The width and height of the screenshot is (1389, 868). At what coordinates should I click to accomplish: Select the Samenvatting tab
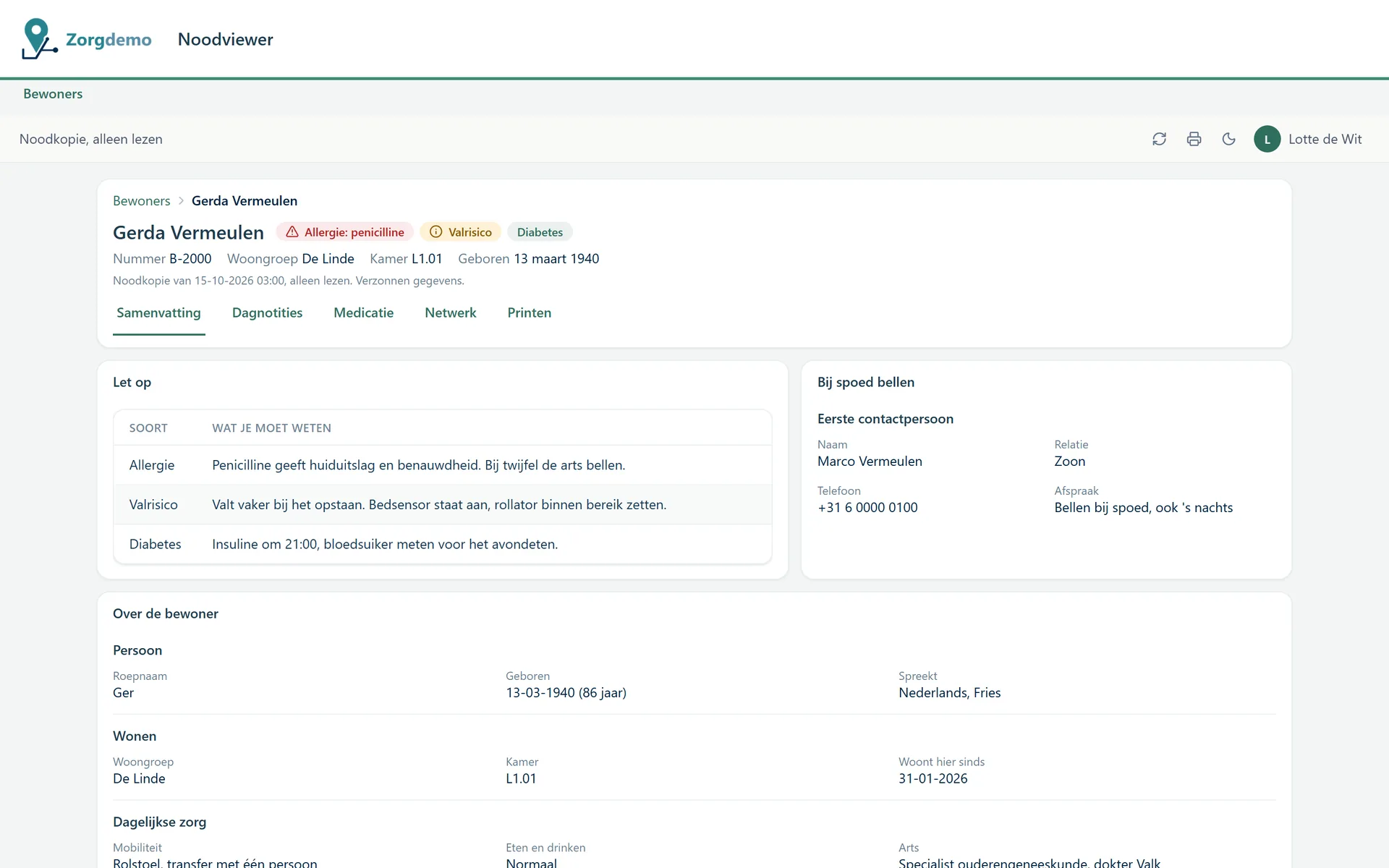tap(158, 312)
